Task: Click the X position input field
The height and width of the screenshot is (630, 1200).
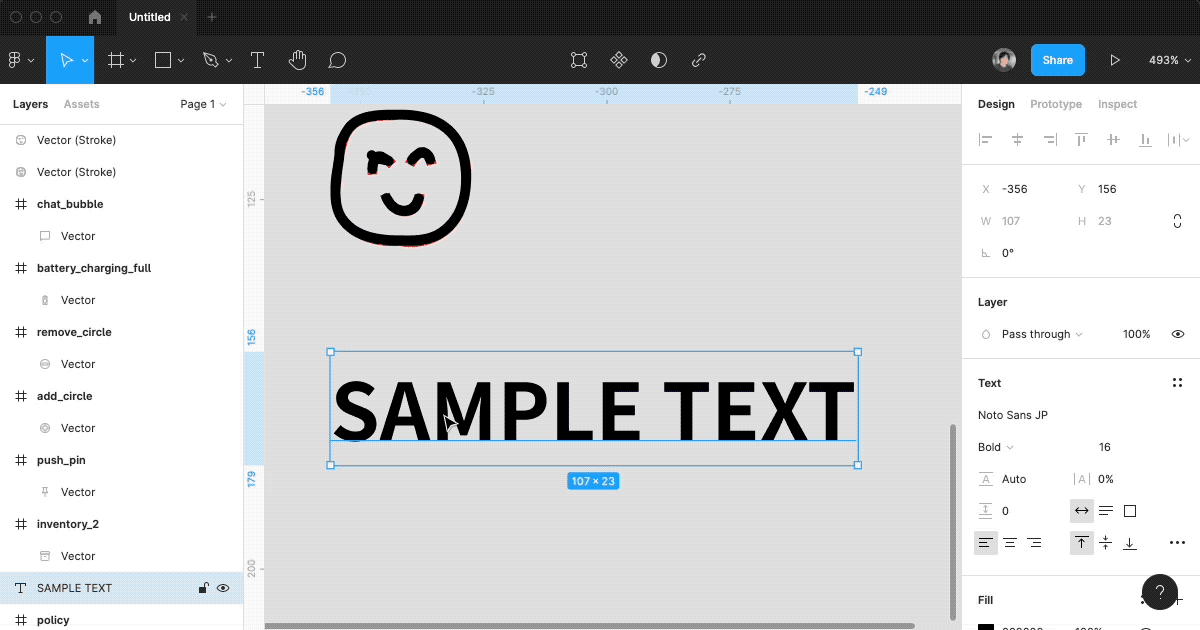Action: click(x=1030, y=189)
